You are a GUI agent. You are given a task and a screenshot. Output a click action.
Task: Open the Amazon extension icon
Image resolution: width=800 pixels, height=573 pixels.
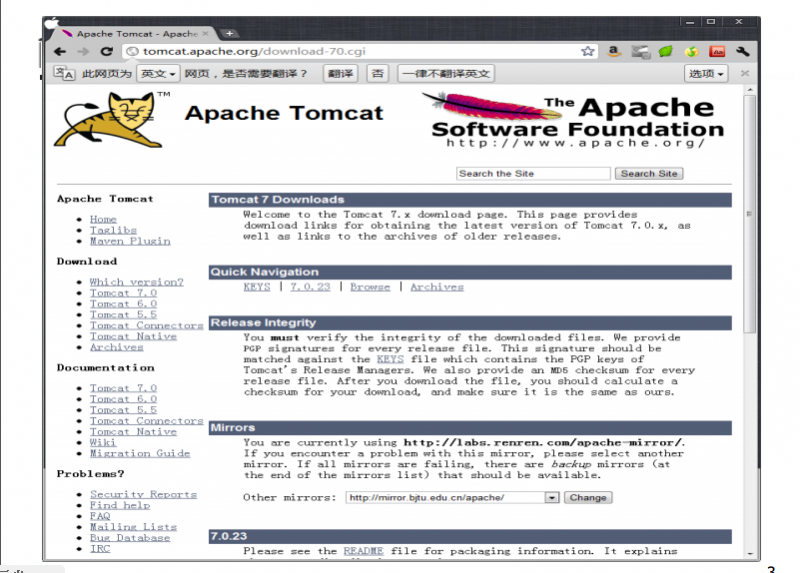click(x=614, y=51)
